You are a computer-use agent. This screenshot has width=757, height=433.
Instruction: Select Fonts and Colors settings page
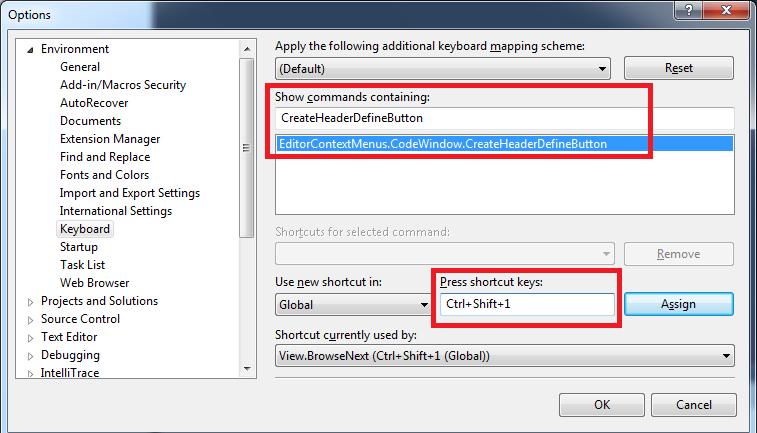[104, 175]
